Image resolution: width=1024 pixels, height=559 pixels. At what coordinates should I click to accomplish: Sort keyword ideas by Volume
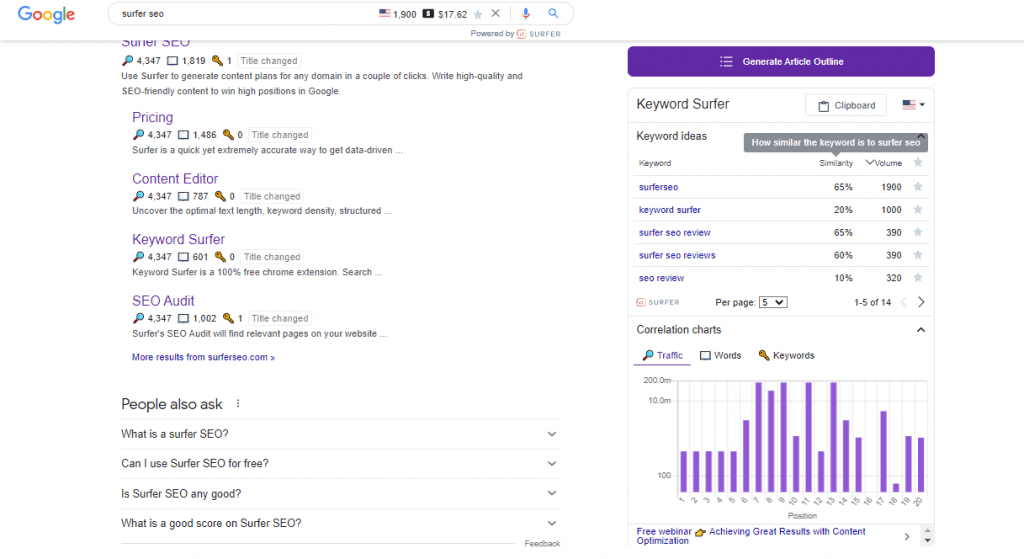[884, 163]
